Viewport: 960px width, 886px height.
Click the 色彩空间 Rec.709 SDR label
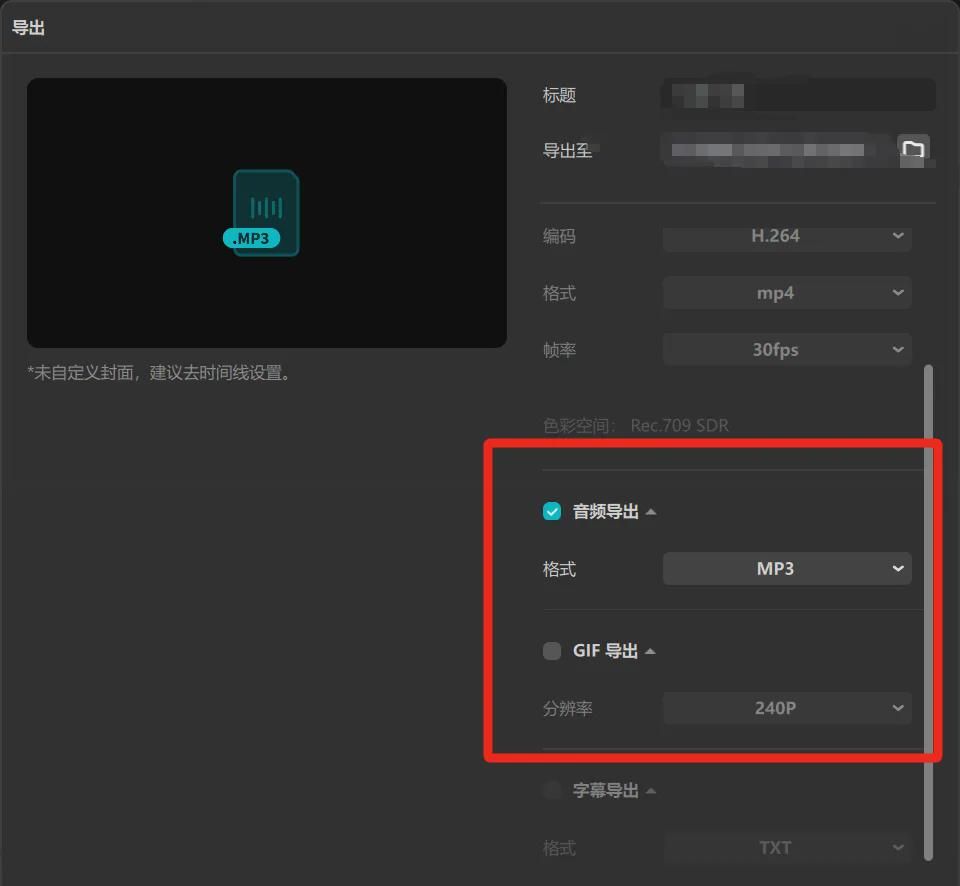[635, 425]
